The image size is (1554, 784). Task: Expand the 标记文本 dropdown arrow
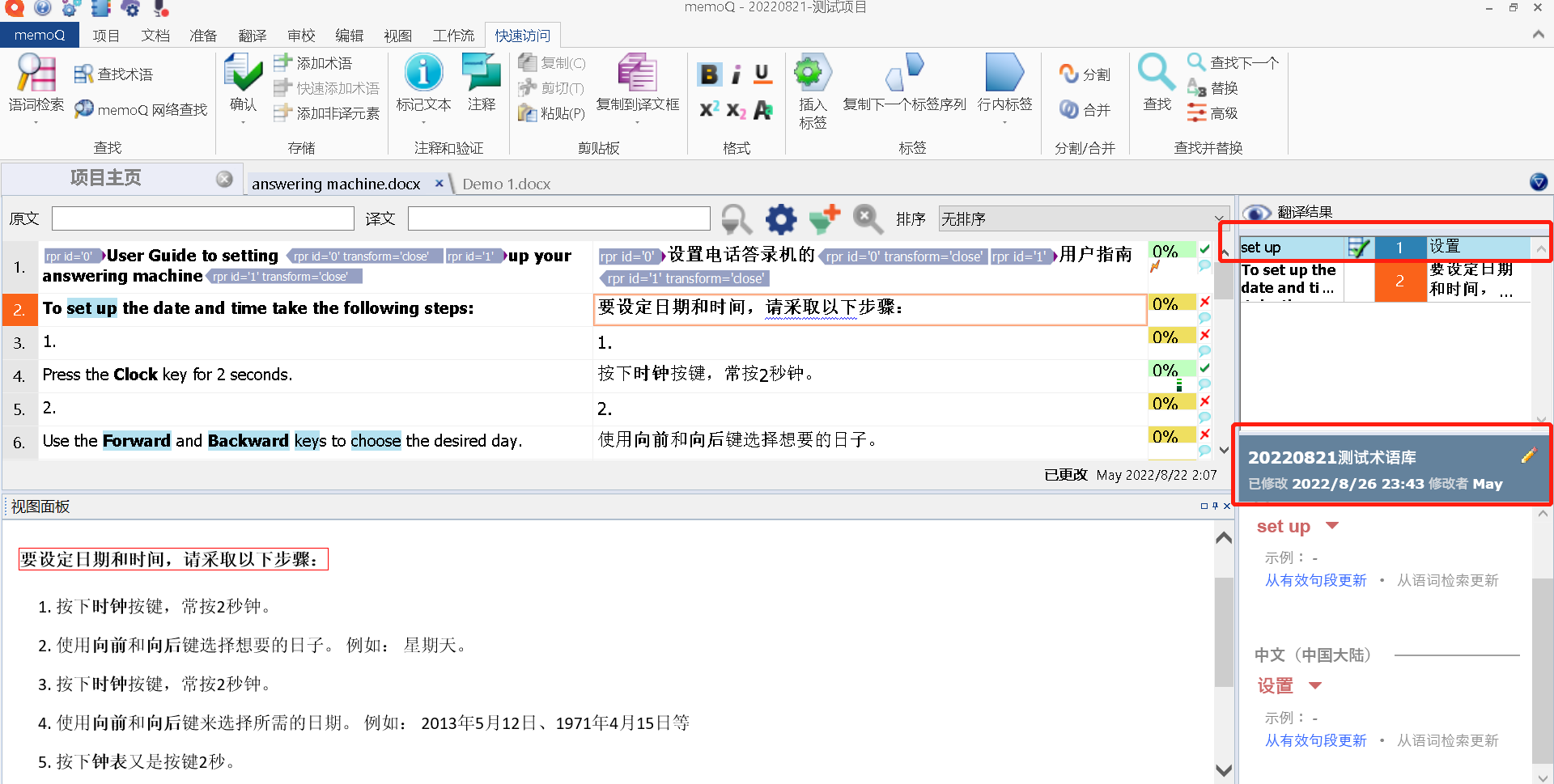[423, 123]
